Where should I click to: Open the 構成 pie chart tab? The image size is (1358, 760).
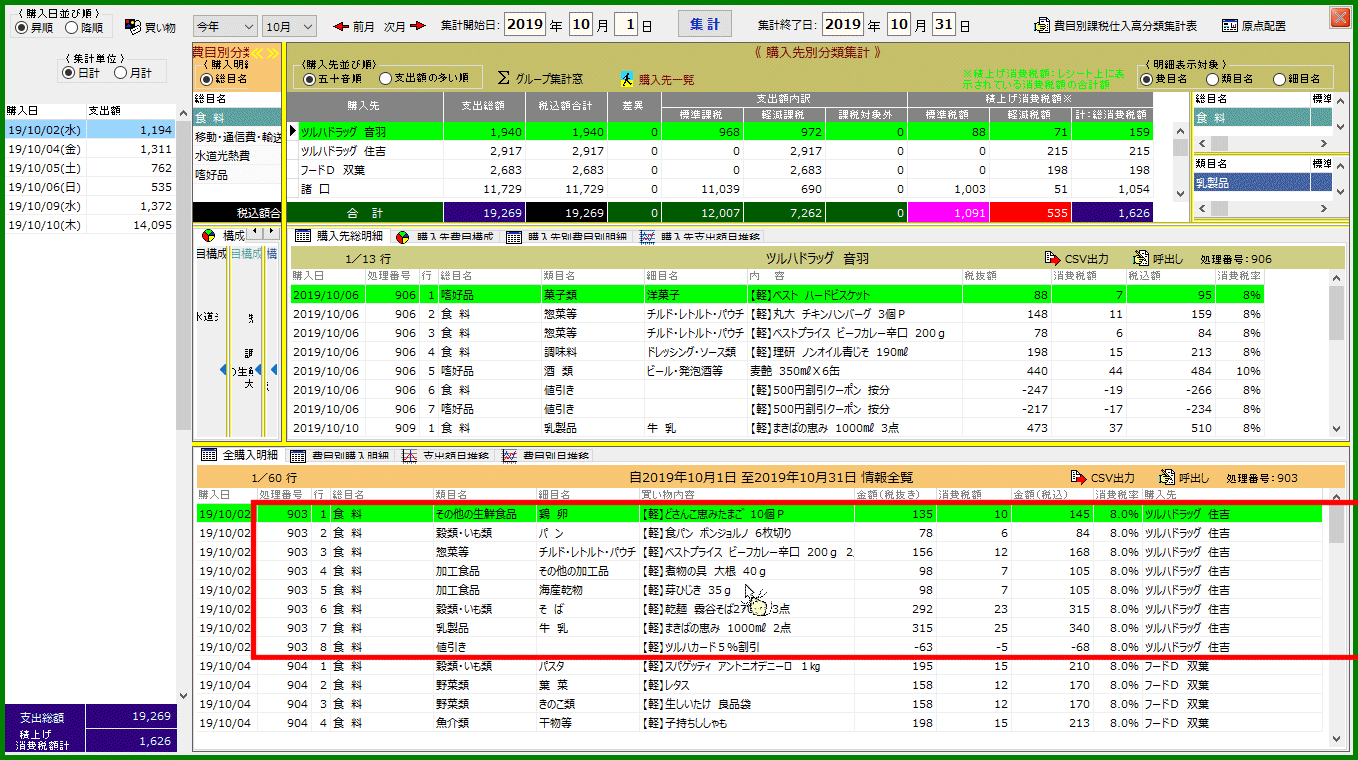223,235
